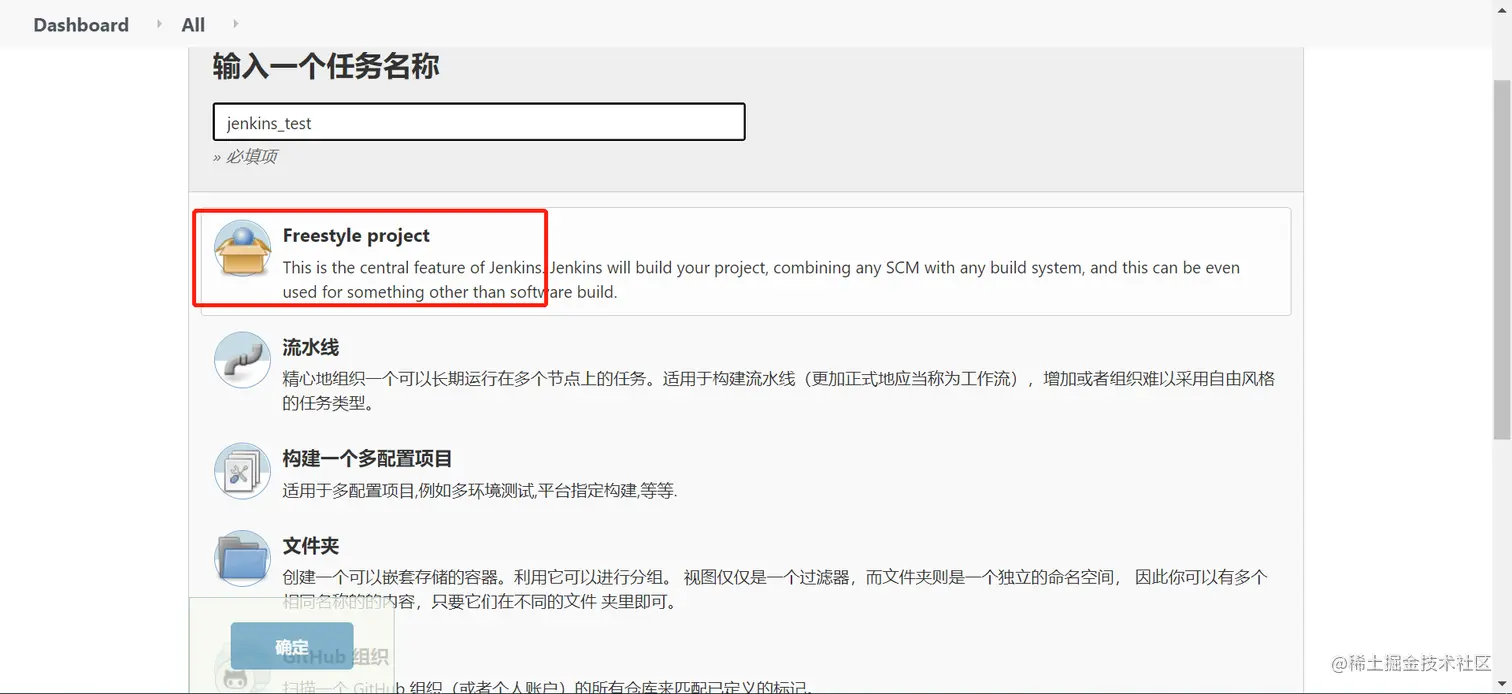
Task: Open the All breadcrumb link
Action: (x=193, y=25)
